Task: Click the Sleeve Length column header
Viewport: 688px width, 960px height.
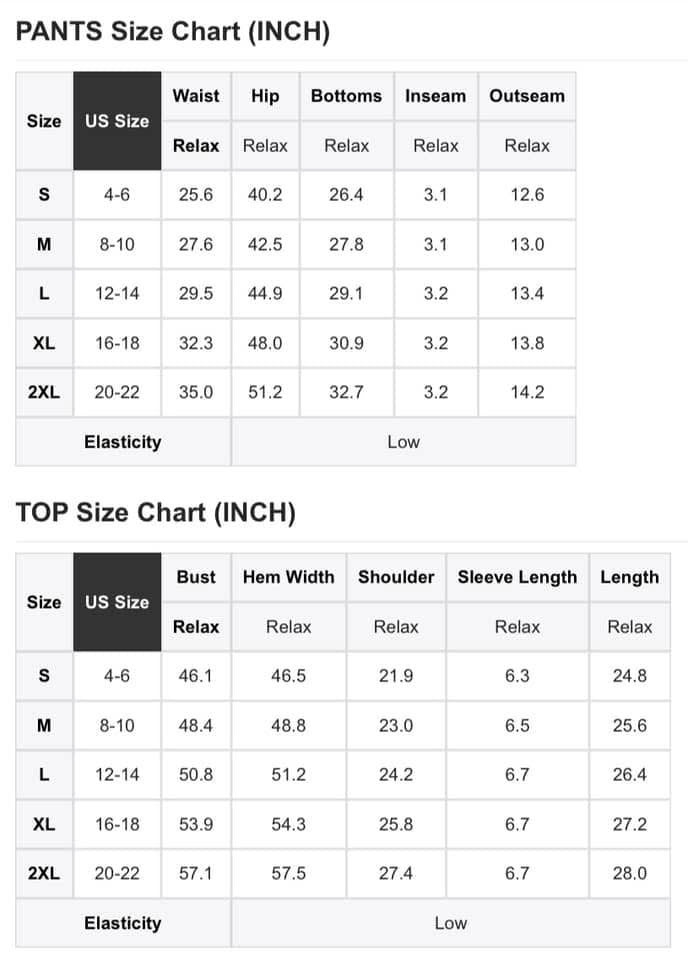Action: [x=517, y=577]
